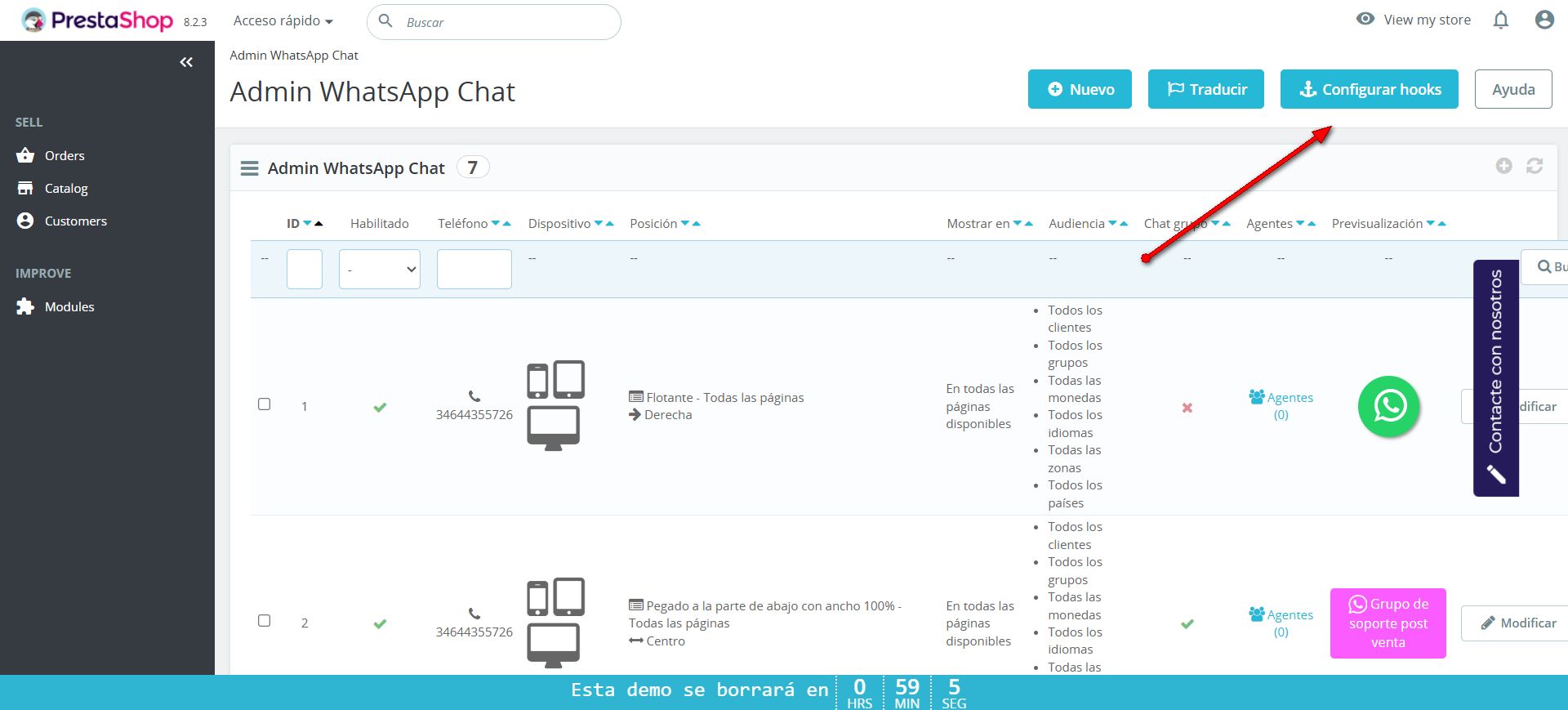Click the Agentes down sort arrow
The height and width of the screenshot is (710, 1568).
point(1300,224)
